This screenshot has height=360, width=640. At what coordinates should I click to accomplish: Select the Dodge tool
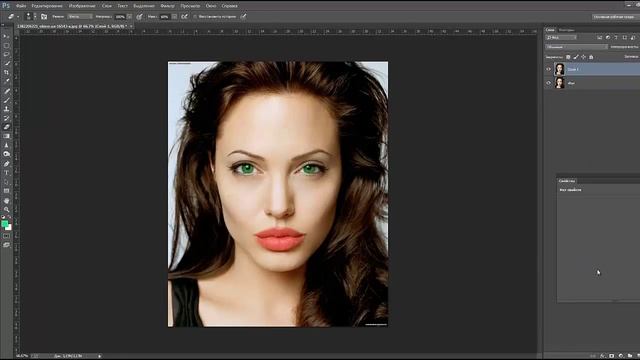click(x=7, y=154)
